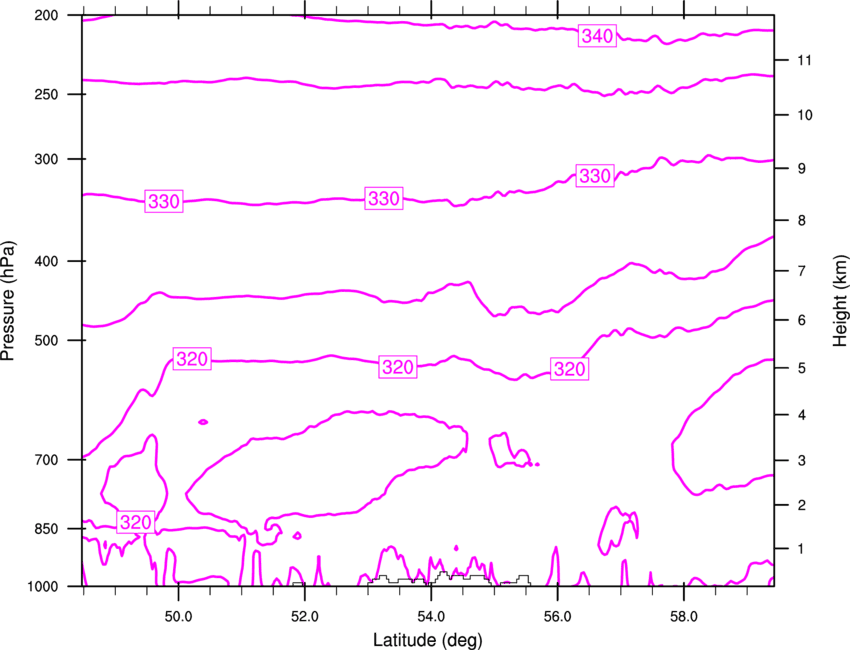Select the Pressure (hPa) axis title
Image resolution: width=850 pixels, height=650 pixels.
tap(8, 300)
